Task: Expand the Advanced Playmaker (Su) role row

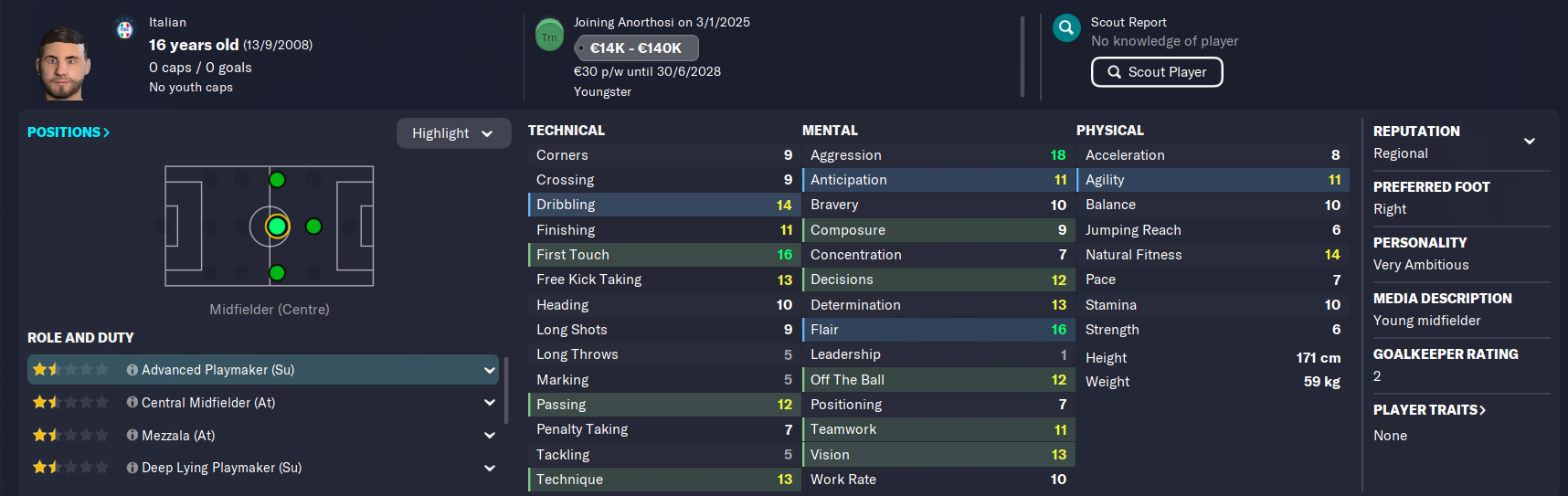Action: [263, 370]
